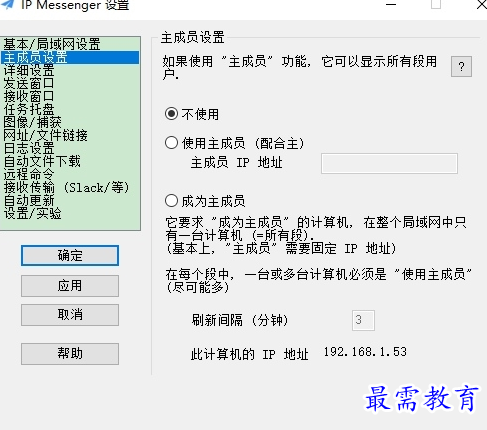Click the ? help button

tap(461, 67)
